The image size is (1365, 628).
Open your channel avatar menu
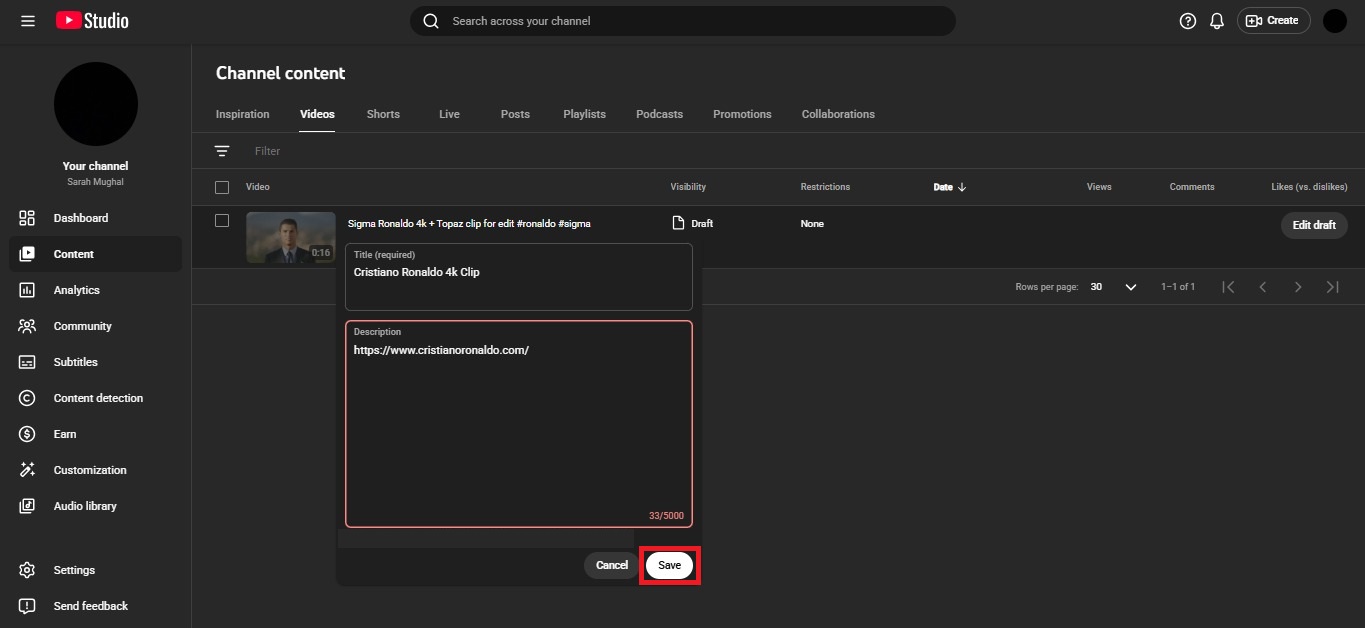pyautogui.click(x=1335, y=20)
